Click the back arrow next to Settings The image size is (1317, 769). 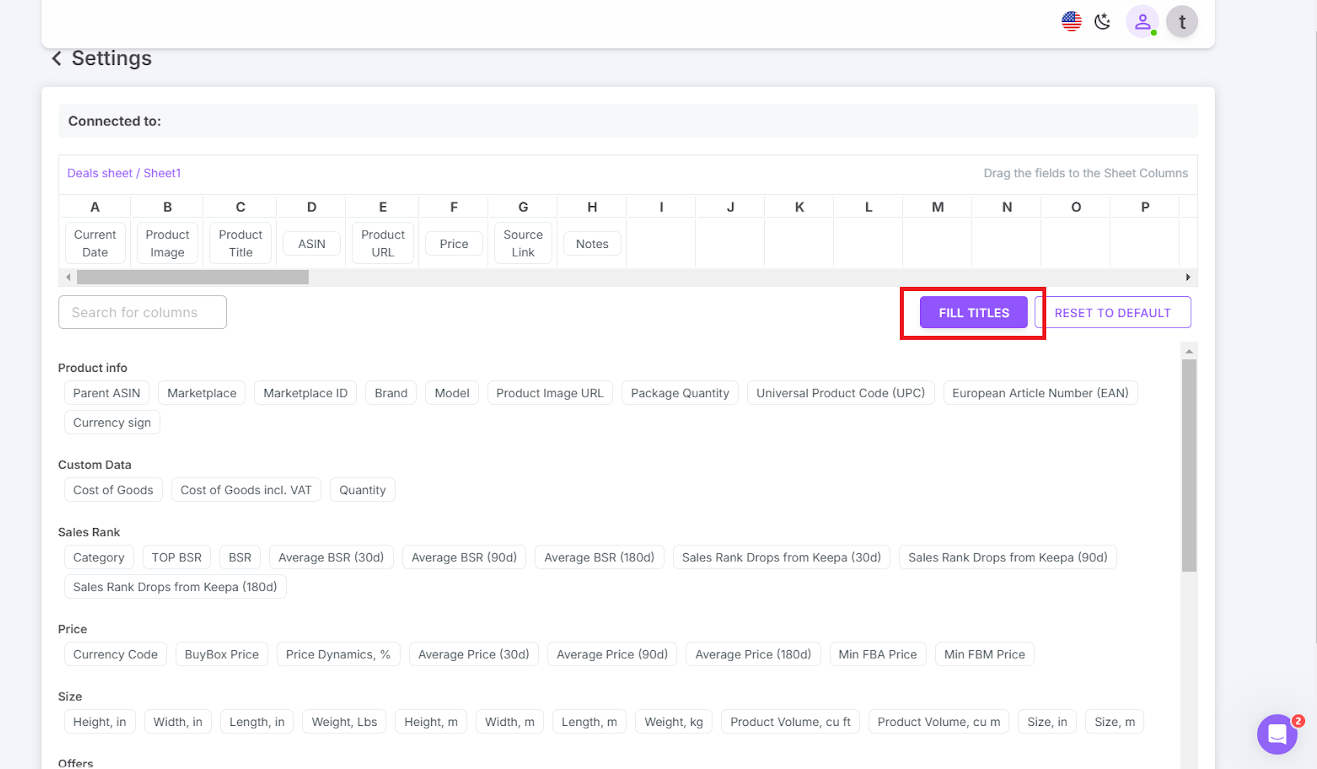coord(57,58)
